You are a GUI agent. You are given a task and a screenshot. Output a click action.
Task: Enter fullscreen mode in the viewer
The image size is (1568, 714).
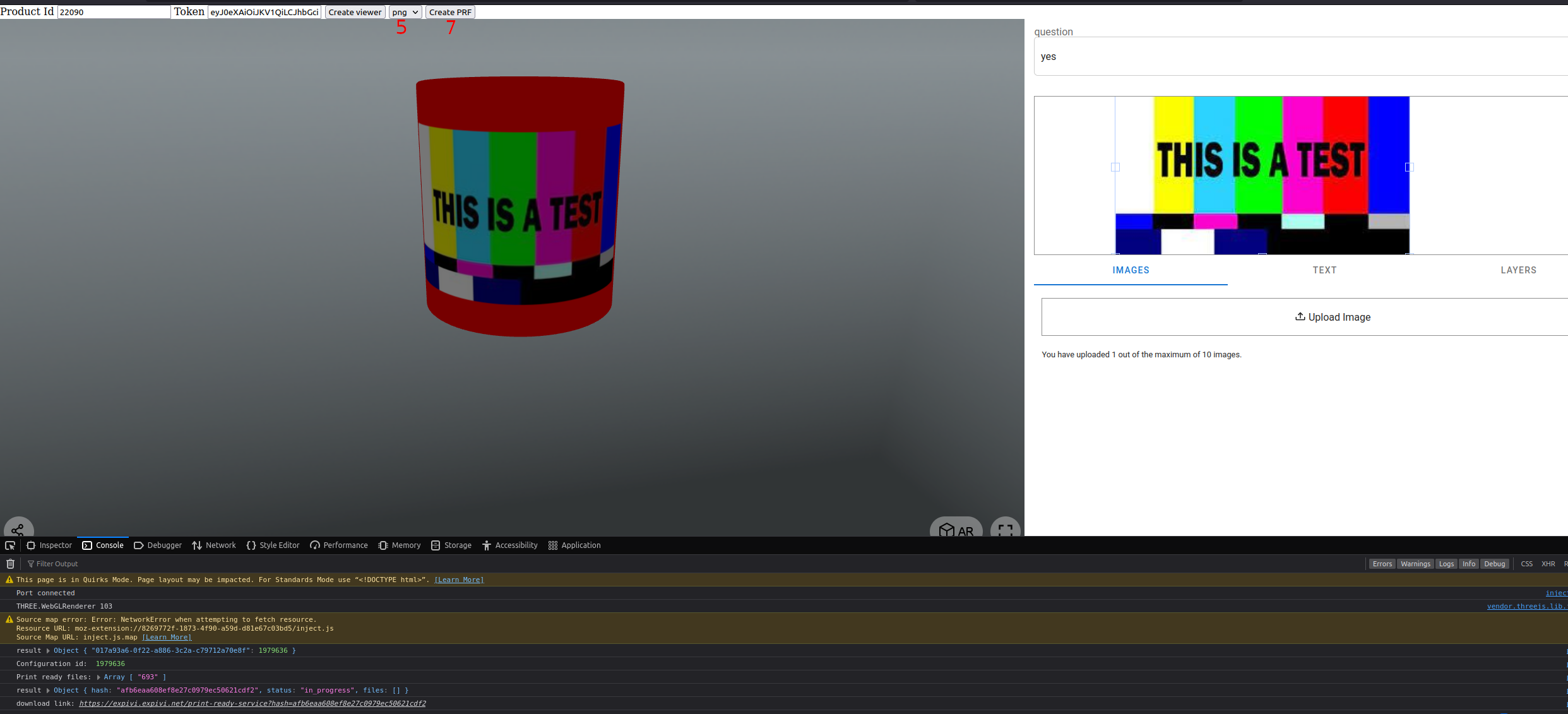point(1006,529)
